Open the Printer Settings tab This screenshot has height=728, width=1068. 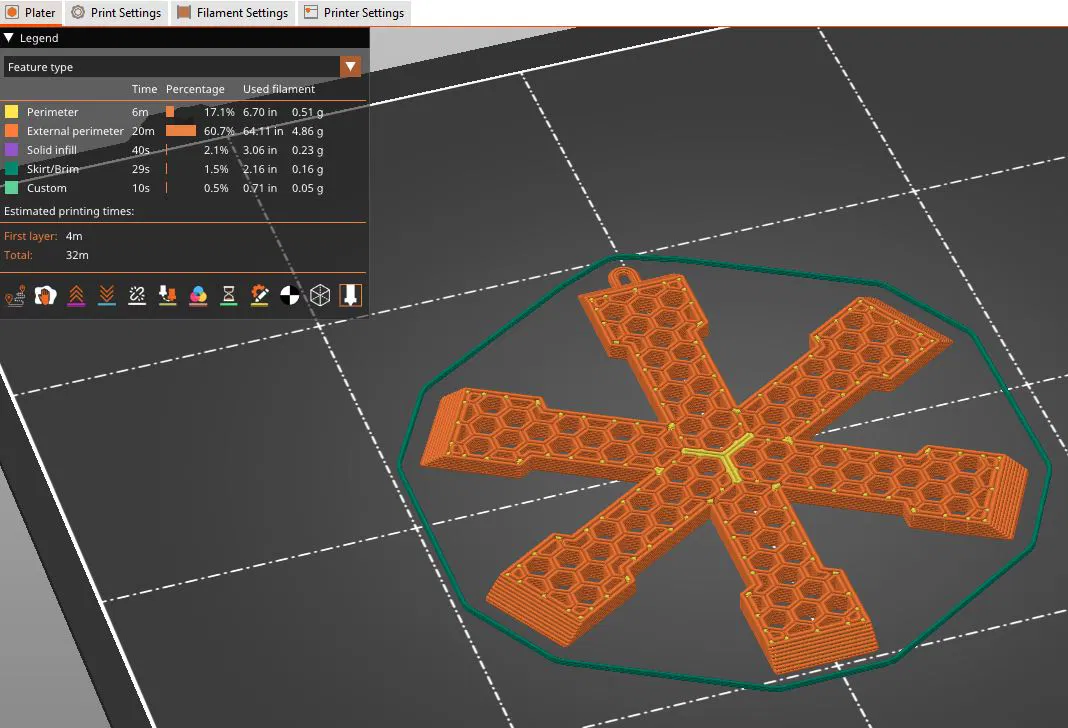point(354,13)
